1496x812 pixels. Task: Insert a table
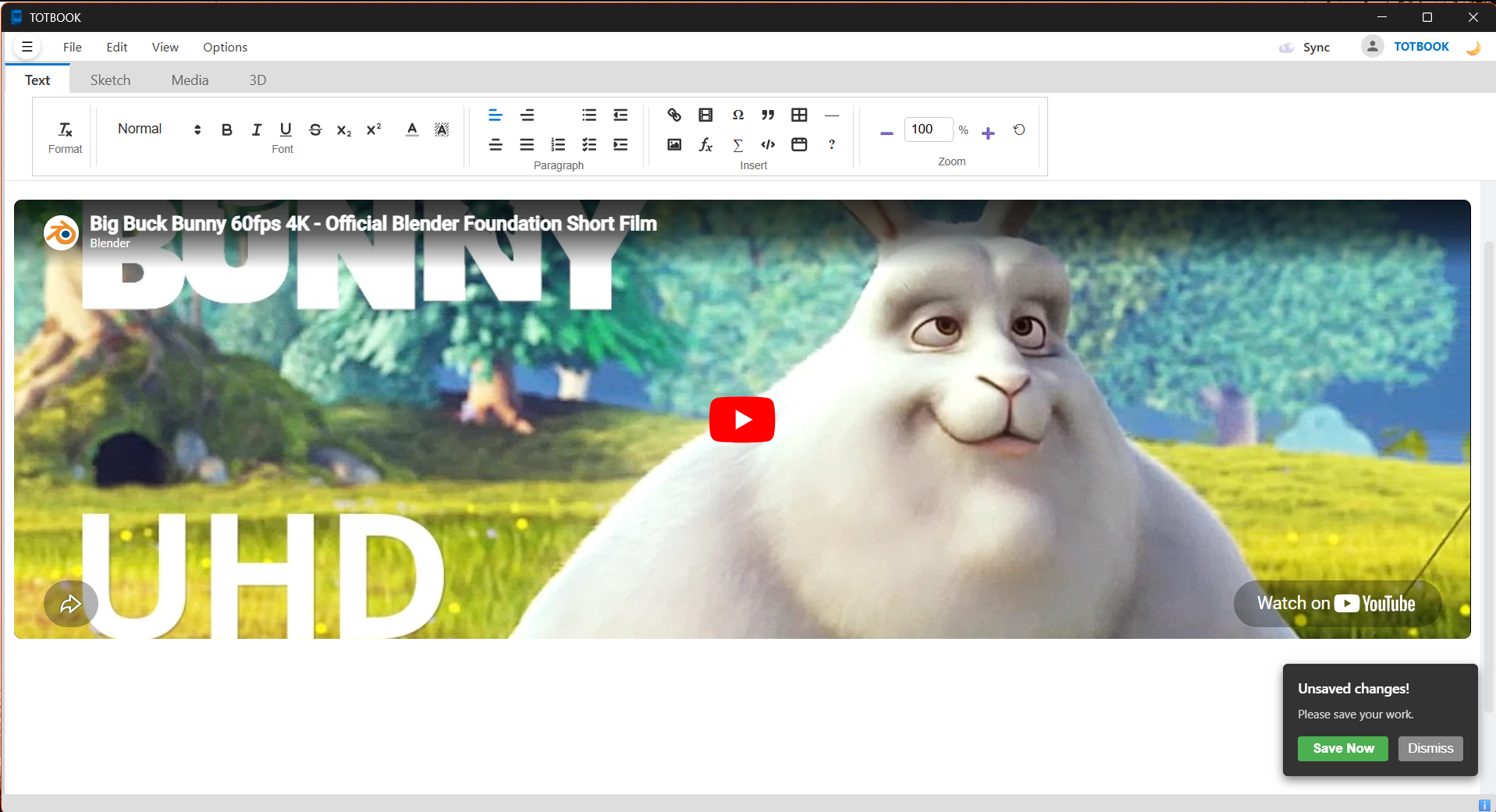coord(799,115)
